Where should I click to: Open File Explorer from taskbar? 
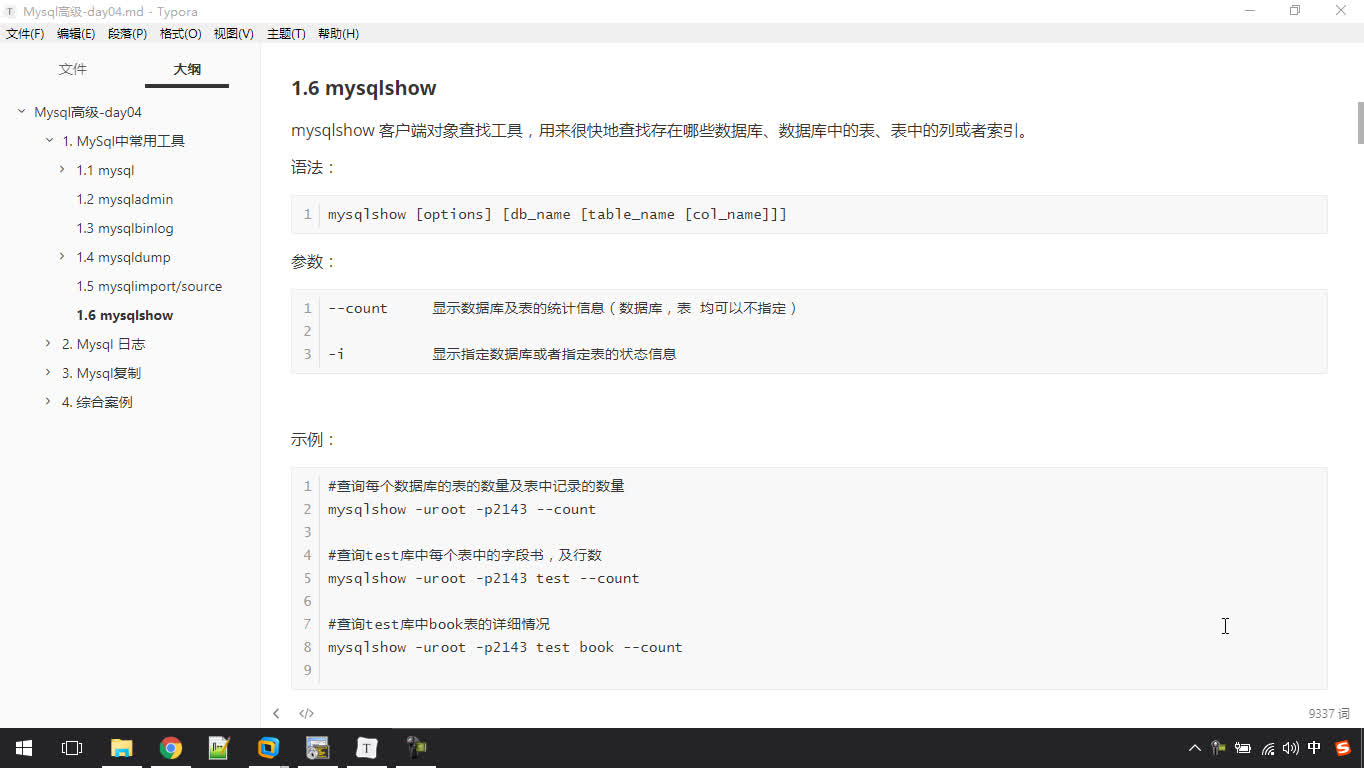122,748
